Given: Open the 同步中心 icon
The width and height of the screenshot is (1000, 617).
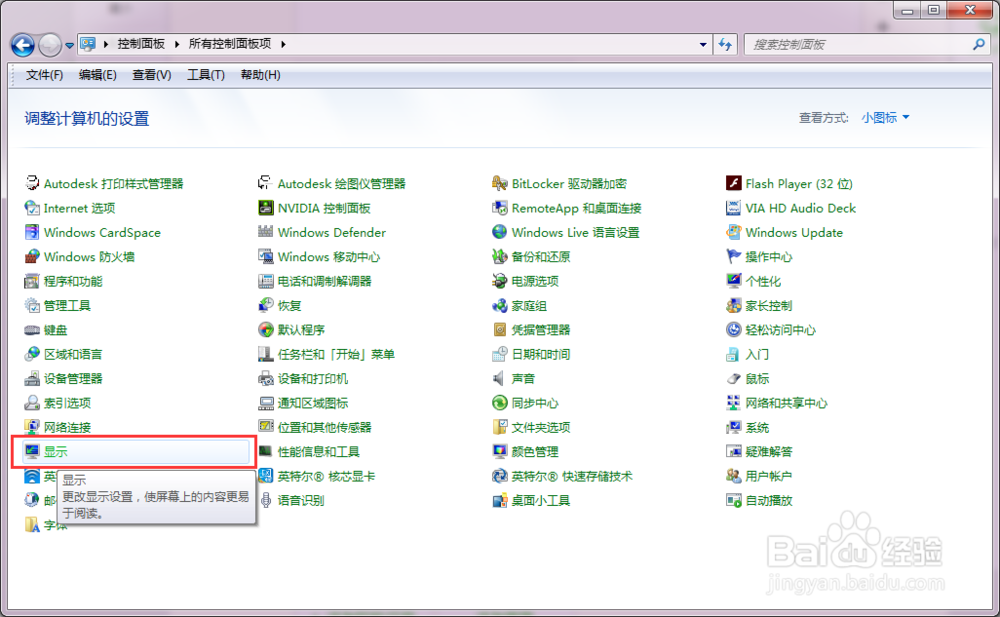Looking at the screenshot, I should click(499, 403).
